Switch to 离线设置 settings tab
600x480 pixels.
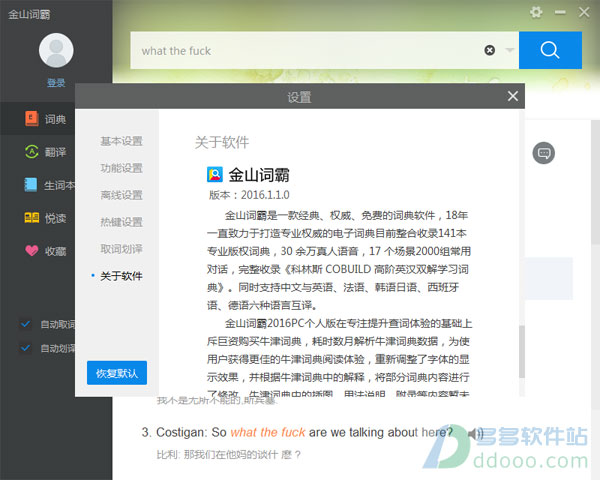click(x=121, y=195)
